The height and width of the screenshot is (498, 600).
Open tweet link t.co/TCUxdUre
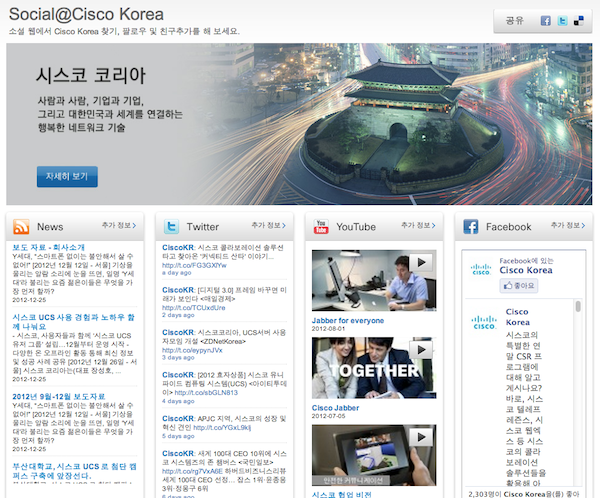pos(194,308)
